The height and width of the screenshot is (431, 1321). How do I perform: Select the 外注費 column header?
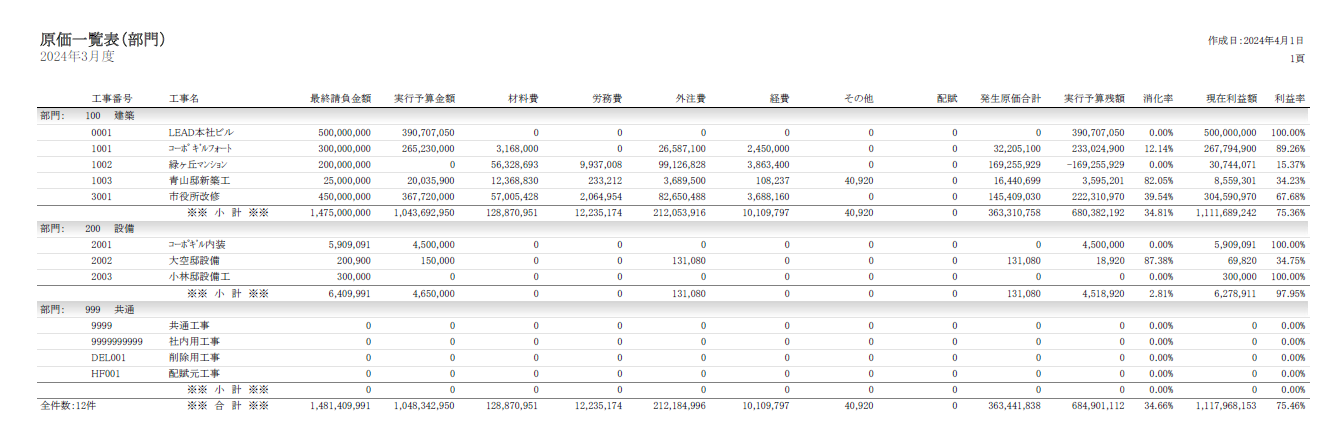691,99
